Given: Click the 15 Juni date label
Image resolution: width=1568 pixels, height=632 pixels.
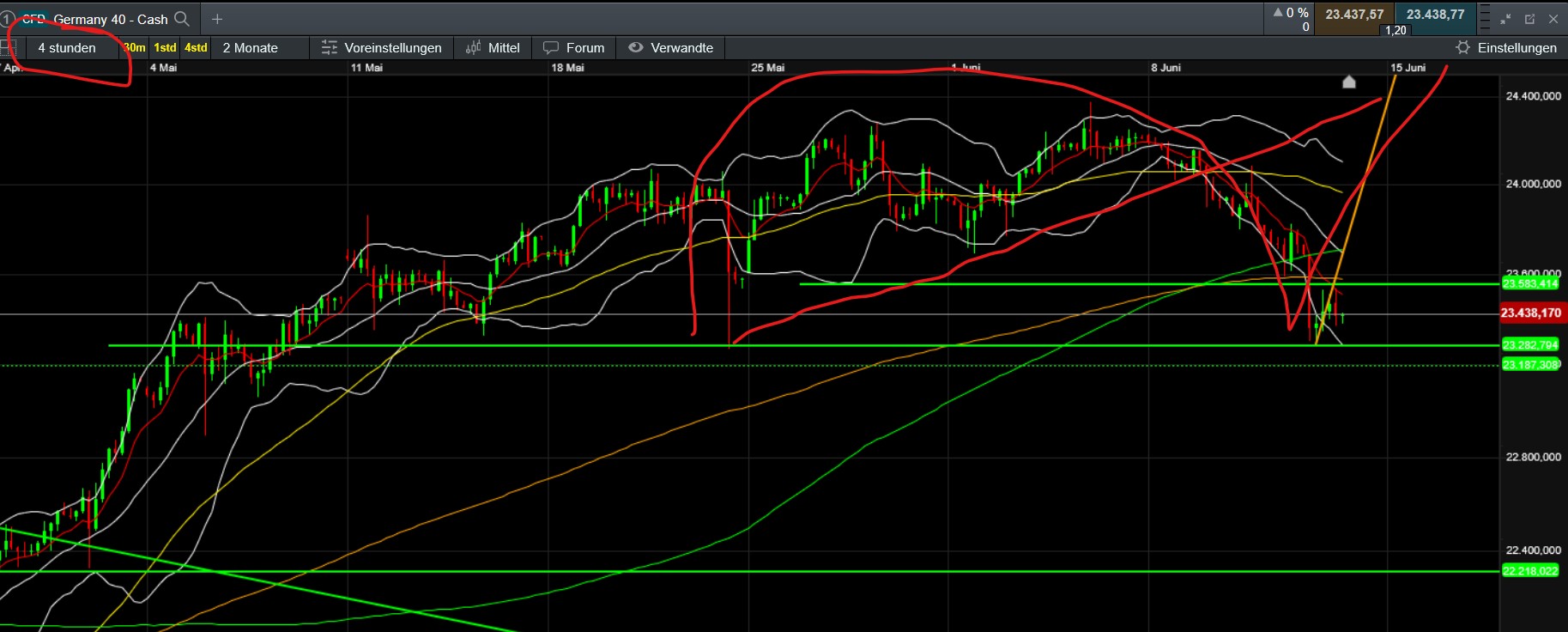Looking at the screenshot, I should (x=1408, y=67).
